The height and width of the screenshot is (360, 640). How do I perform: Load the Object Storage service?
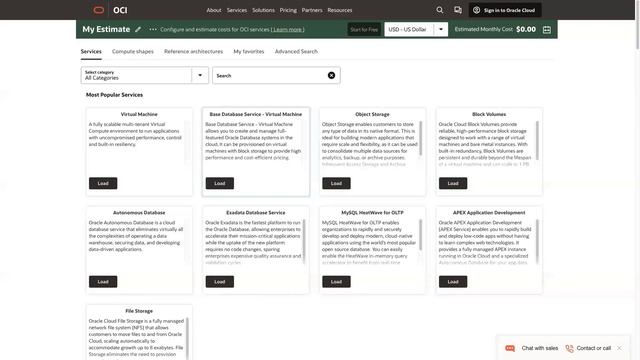coord(336,183)
